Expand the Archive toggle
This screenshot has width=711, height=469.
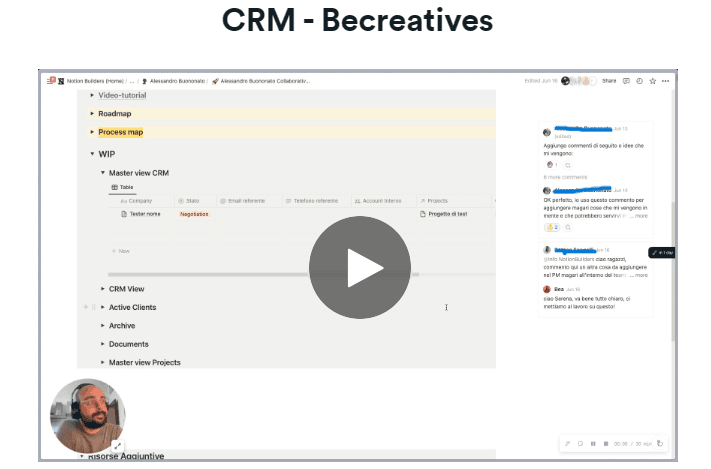[x=102, y=326]
